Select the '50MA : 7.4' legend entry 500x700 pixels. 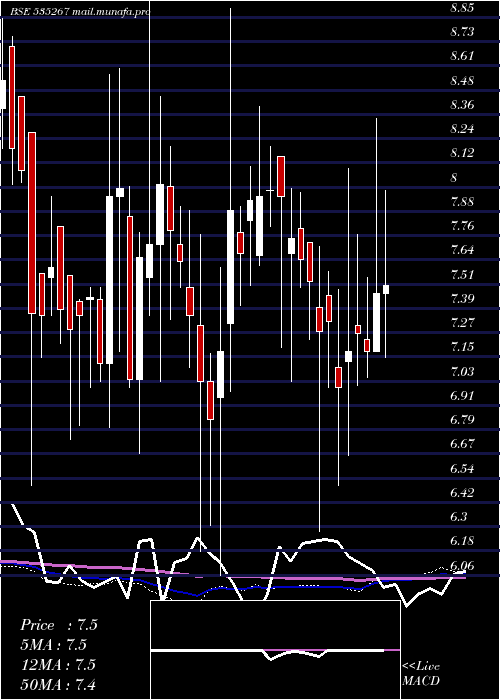click(x=58, y=684)
